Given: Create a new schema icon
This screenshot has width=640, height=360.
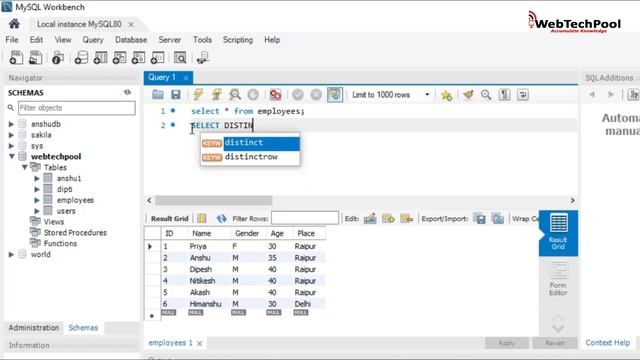Looking at the screenshot, I should (81, 58).
